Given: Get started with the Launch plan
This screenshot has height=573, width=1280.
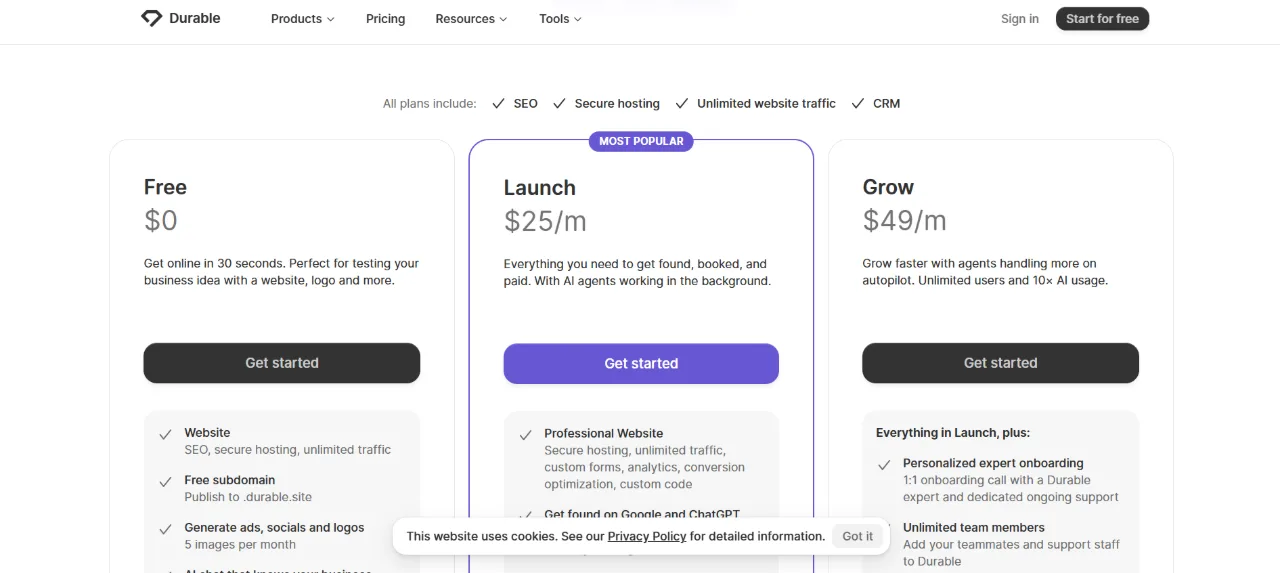Looking at the screenshot, I should 641,364.
